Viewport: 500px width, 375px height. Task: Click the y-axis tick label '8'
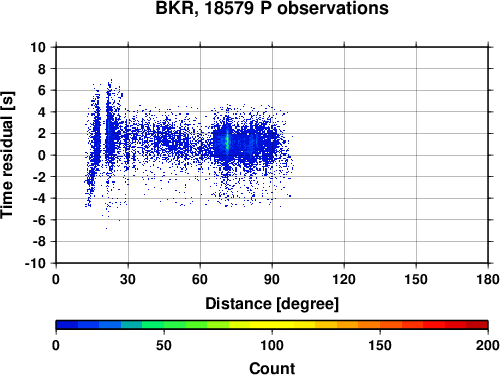coord(42,69)
